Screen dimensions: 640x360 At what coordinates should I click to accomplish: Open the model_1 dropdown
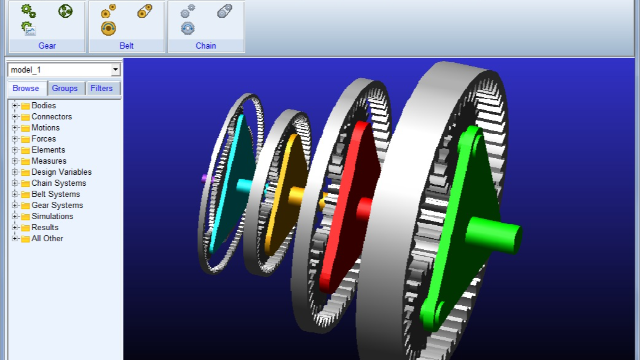coord(116,70)
